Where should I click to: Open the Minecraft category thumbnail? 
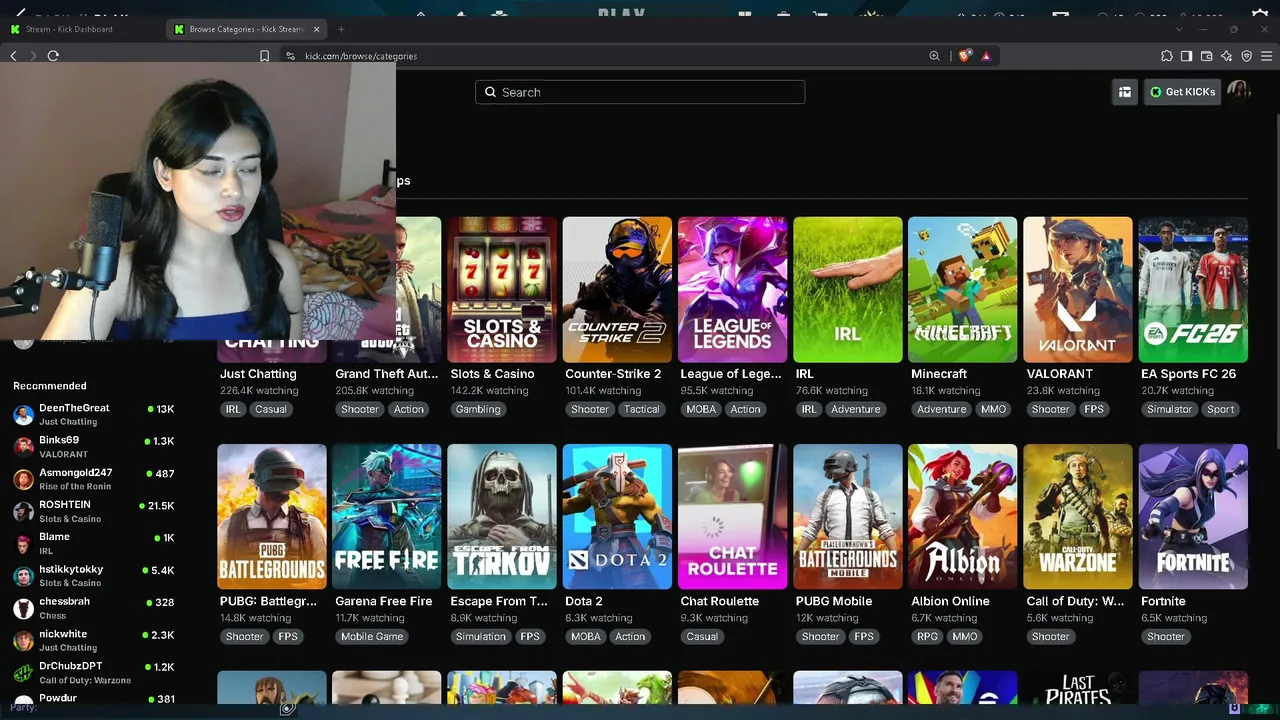pos(963,290)
